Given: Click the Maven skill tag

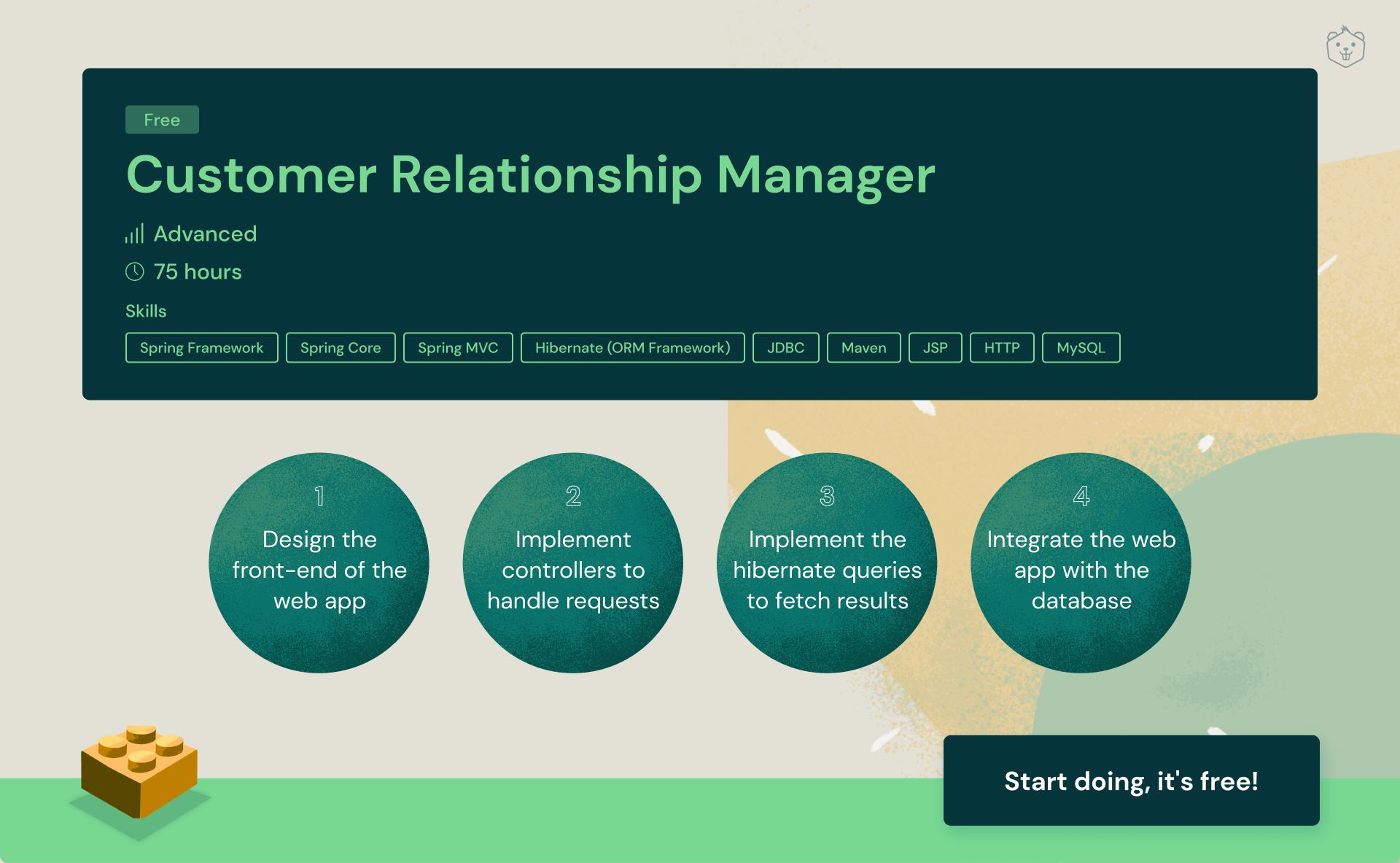Looking at the screenshot, I should coord(862,347).
